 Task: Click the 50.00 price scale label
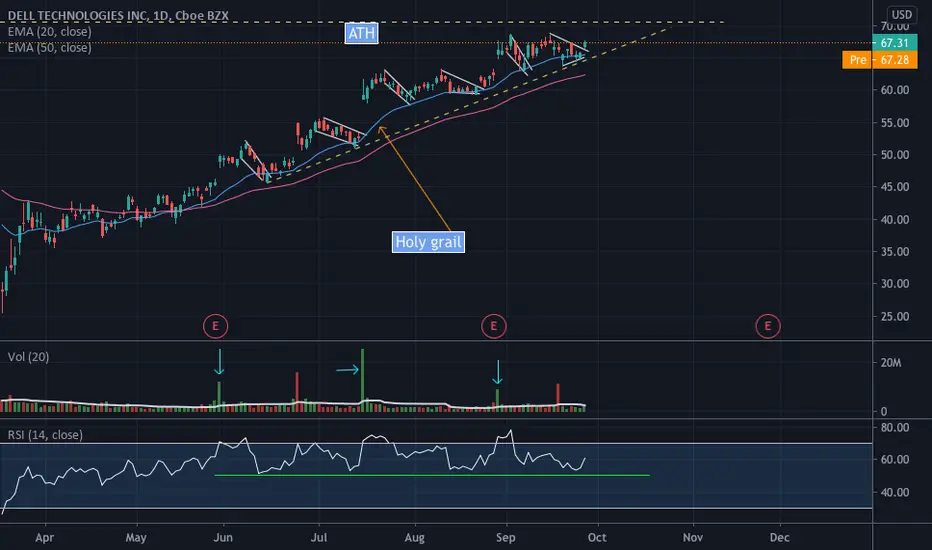[895, 155]
